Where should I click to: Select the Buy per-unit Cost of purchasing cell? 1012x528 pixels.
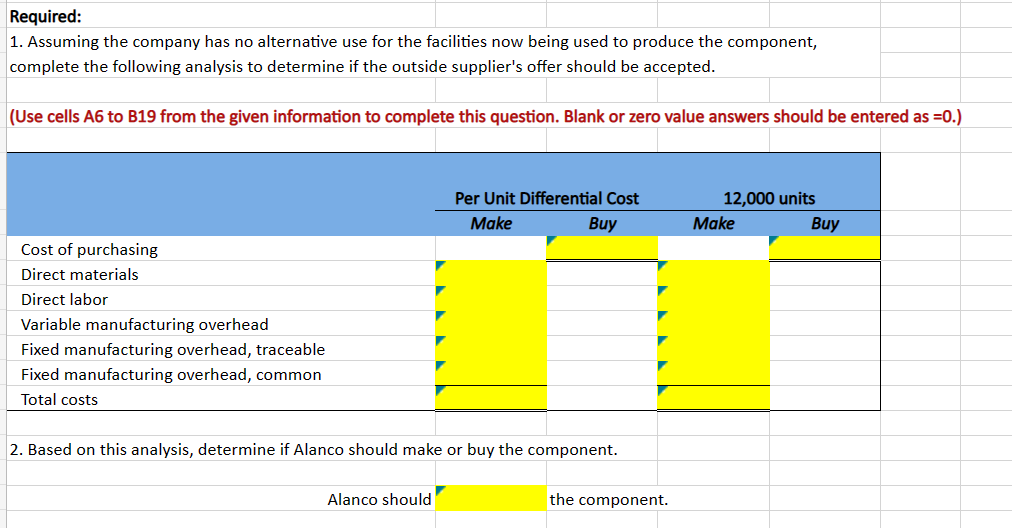pyautogui.click(x=602, y=249)
